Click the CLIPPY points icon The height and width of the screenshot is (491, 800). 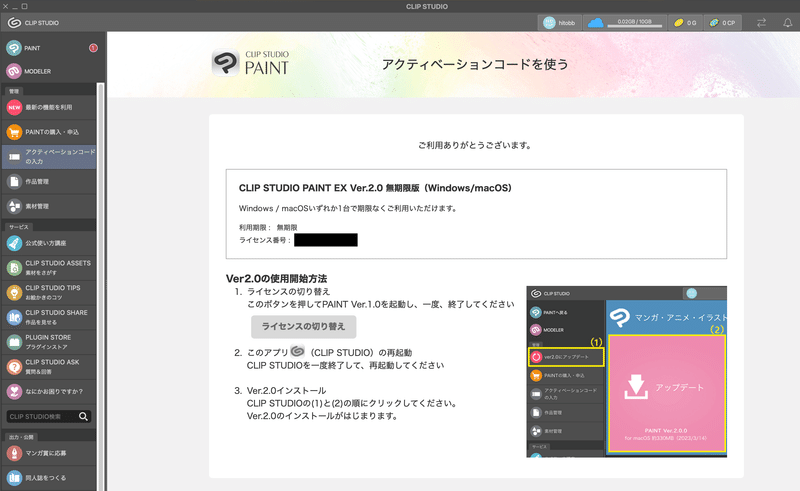(714, 23)
